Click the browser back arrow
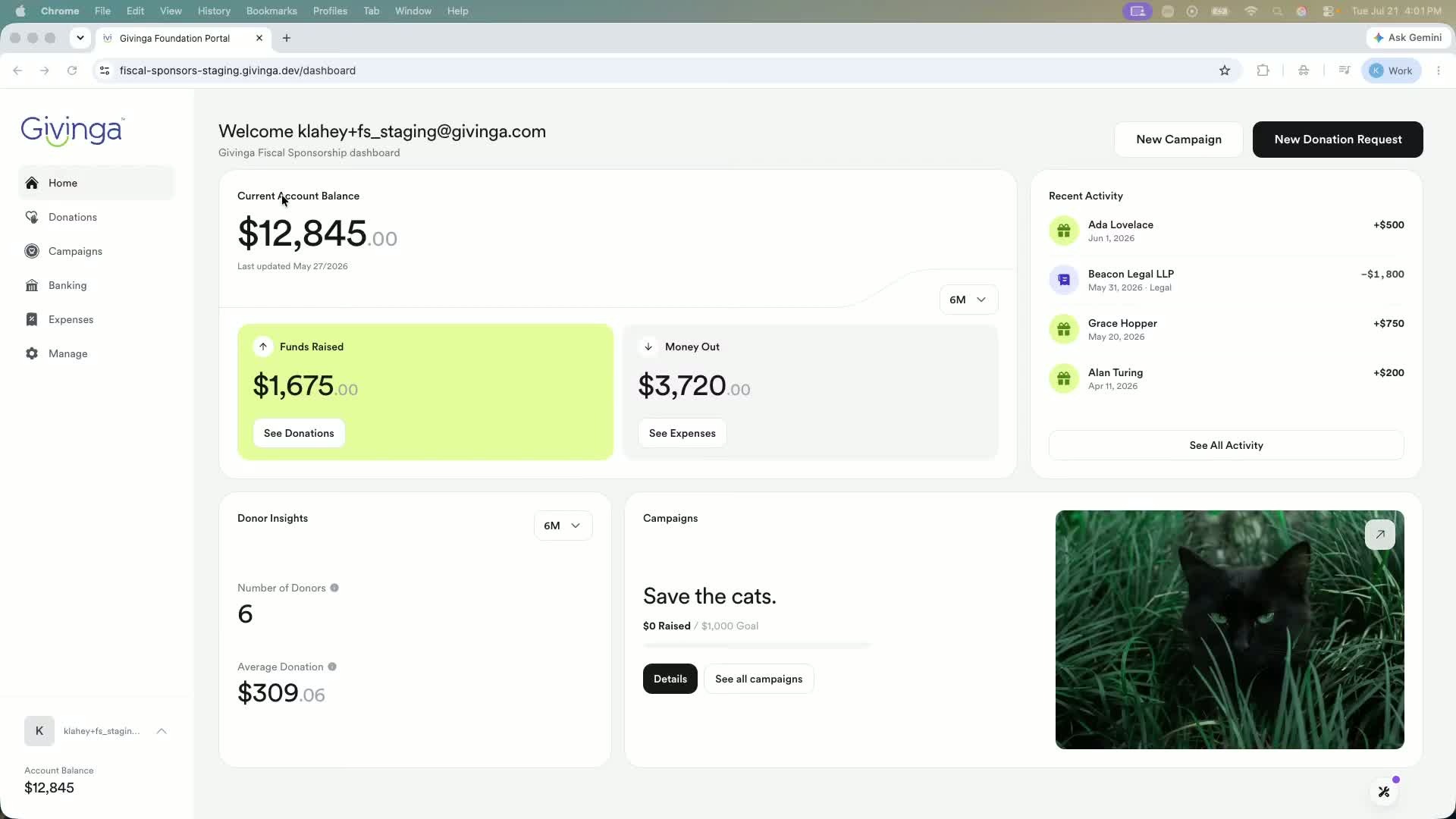This screenshot has width=1456, height=819. 17,71
